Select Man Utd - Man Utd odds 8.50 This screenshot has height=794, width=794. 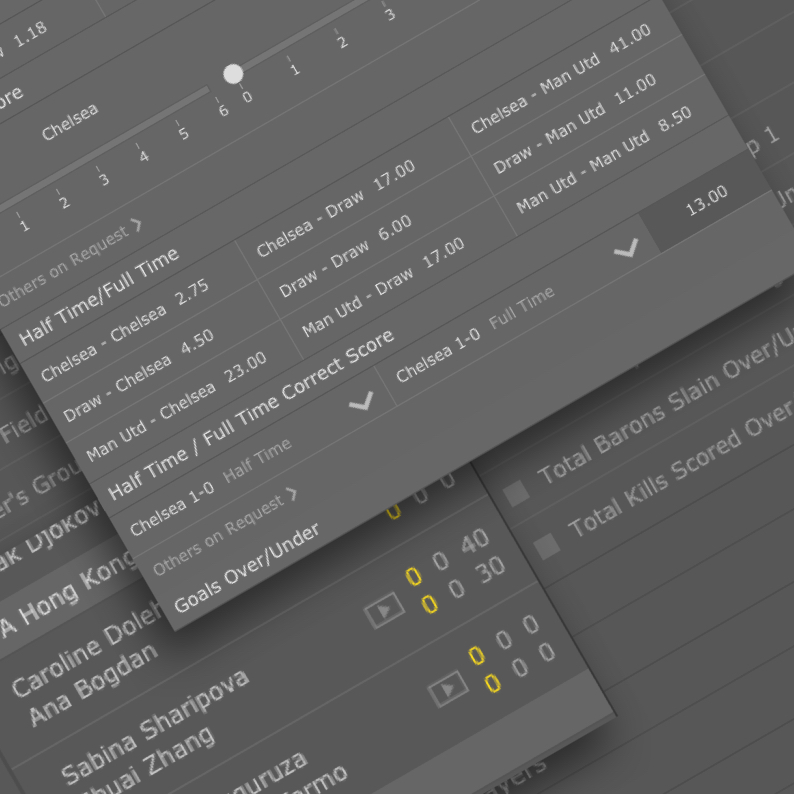click(x=604, y=159)
